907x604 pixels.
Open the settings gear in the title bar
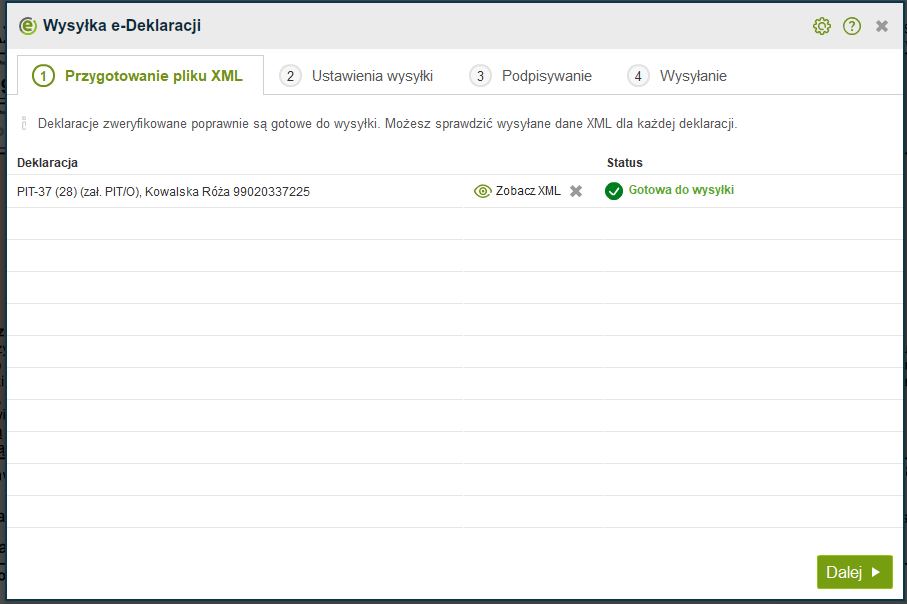pyautogui.click(x=821, y=26)
